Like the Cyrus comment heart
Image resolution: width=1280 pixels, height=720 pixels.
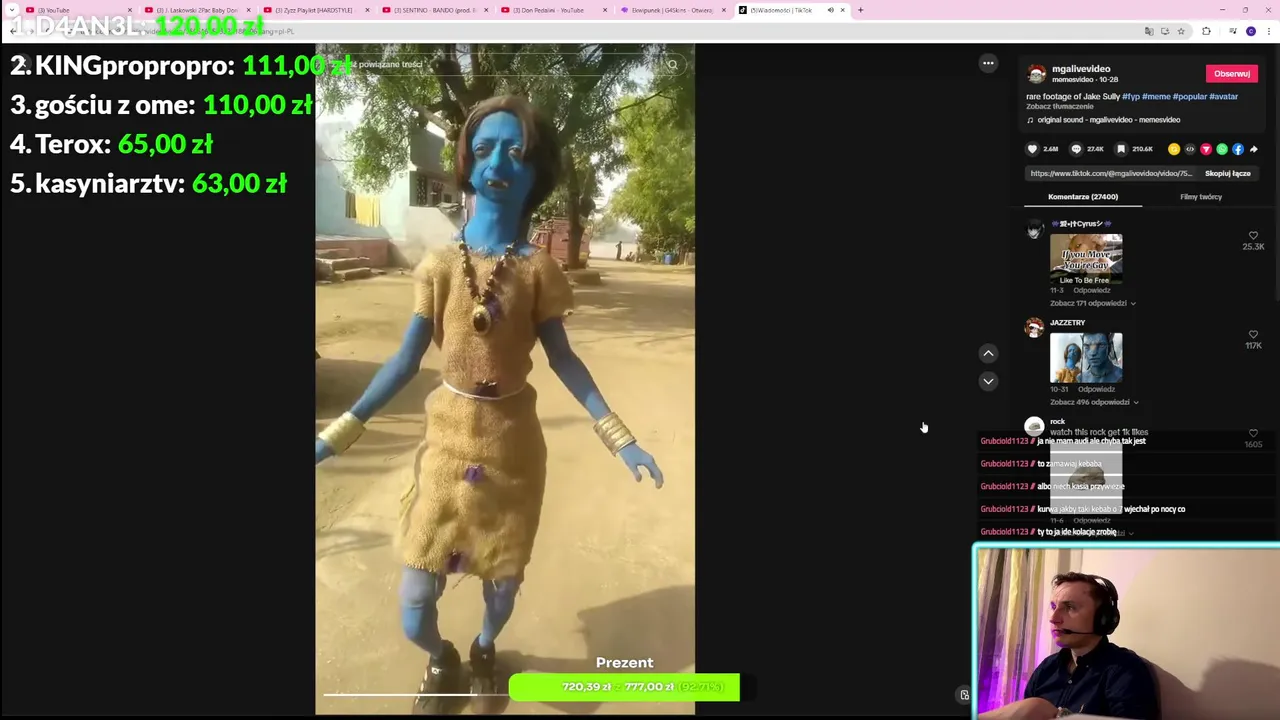1253,236
